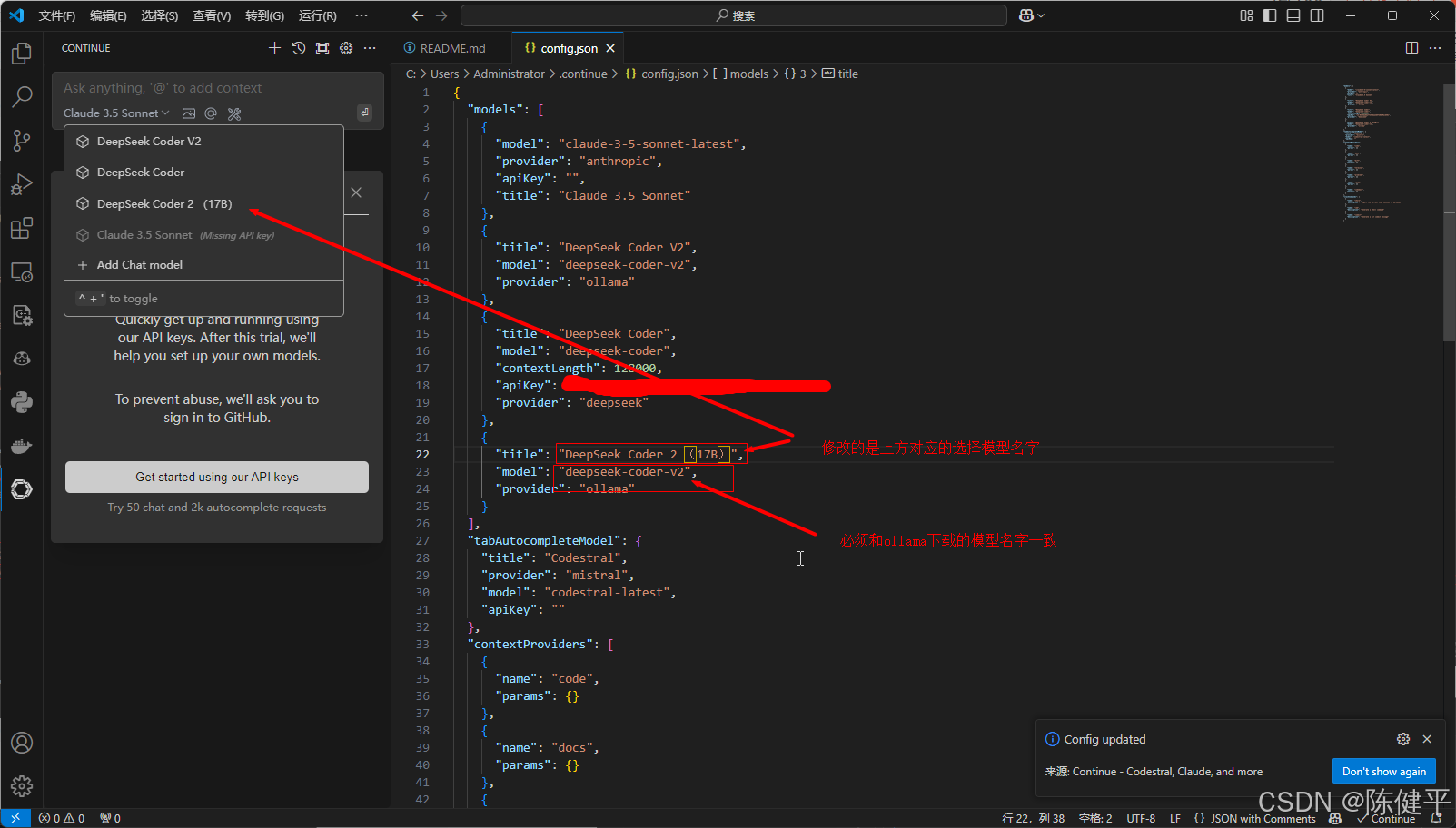Image resolution: width=1456 pixels, height=828 pixels.
Task: Open the Accounts menu in activity bar
Action: pyautogui.click(x=22, y=743)
